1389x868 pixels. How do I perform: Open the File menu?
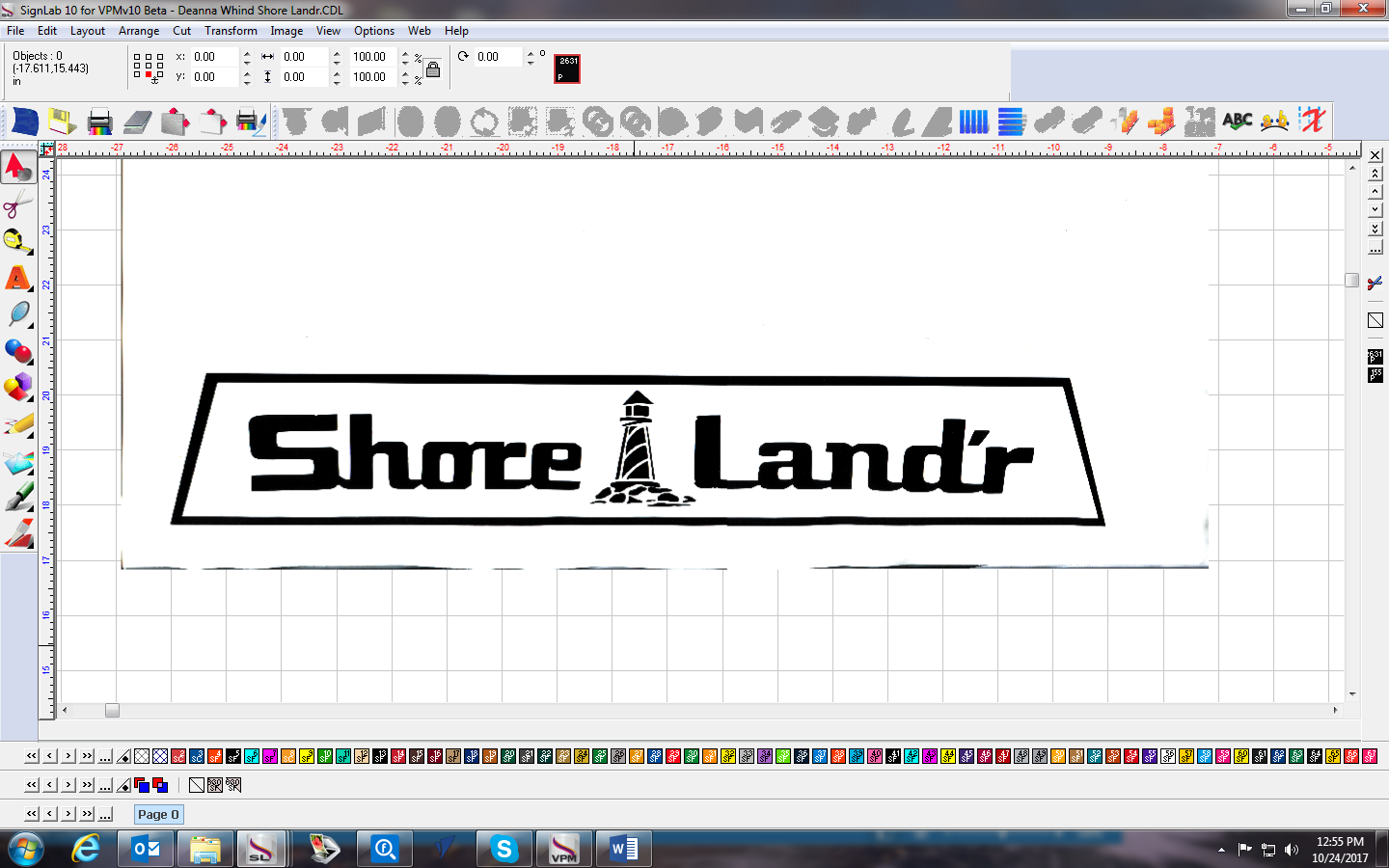click(15, 31)
